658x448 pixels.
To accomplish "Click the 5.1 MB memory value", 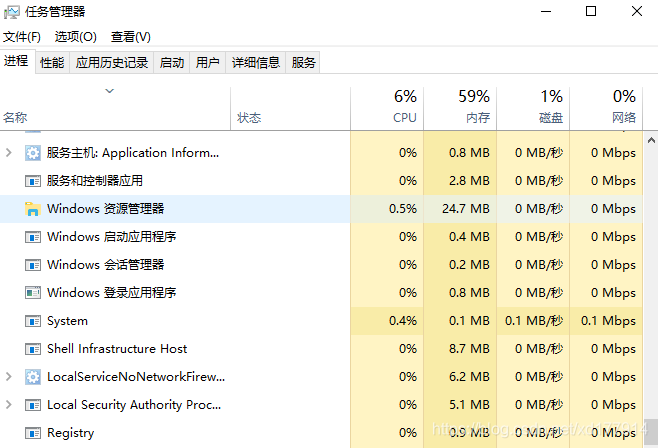I will (469, 405).
